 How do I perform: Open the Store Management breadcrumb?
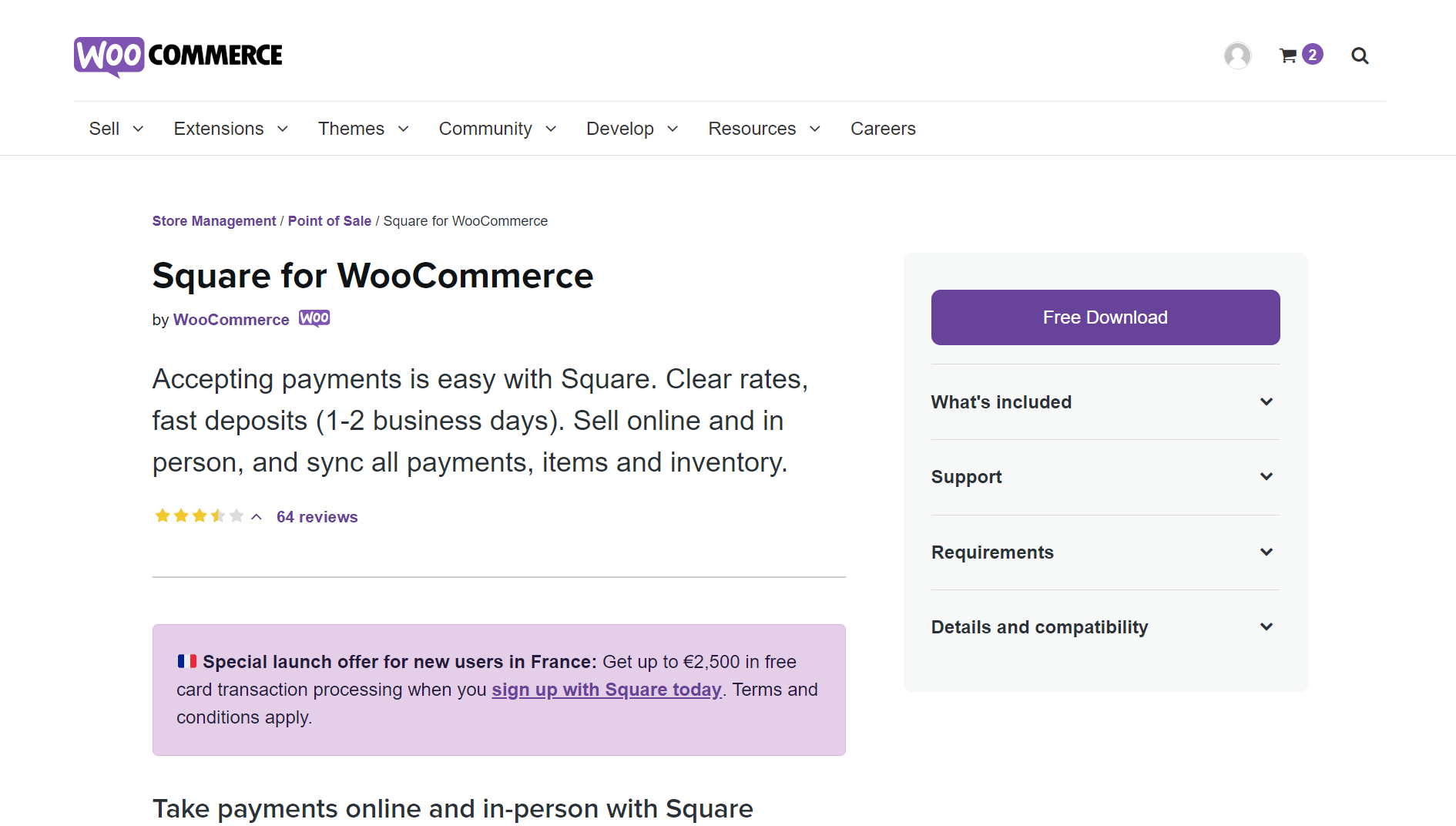[214, 221]
